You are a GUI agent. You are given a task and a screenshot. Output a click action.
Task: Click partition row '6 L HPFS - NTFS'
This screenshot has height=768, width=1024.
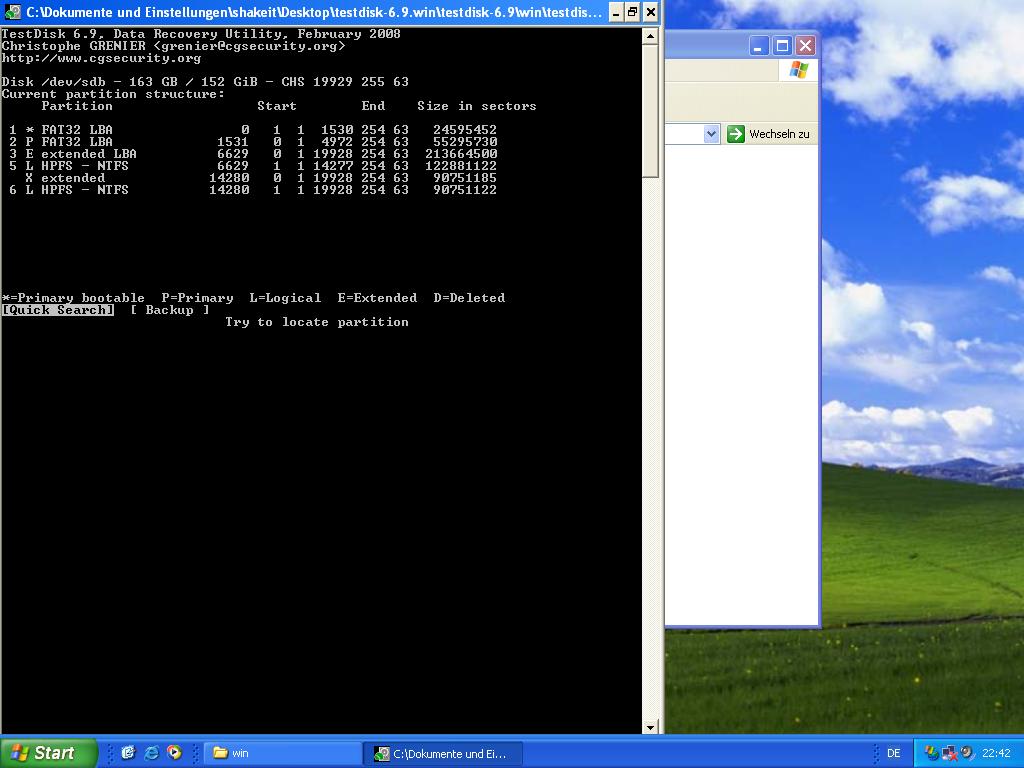(253, 190)
